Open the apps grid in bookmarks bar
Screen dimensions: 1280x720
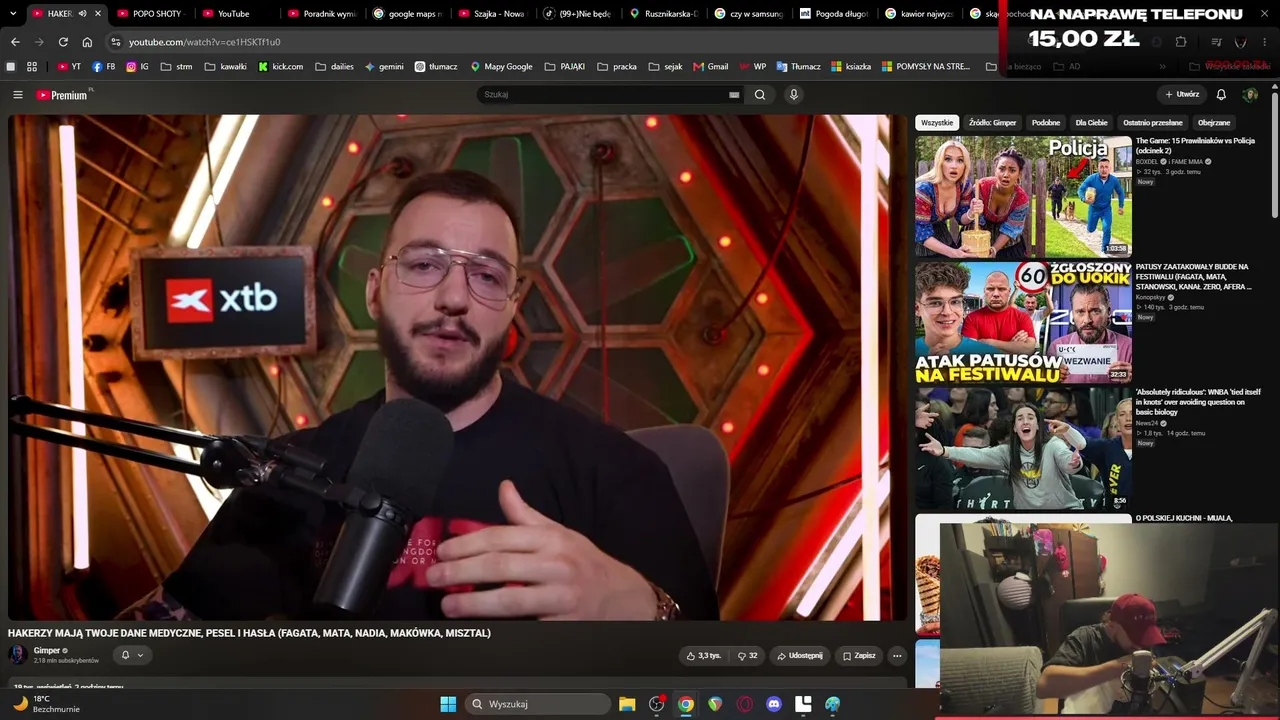click(32, 67)
